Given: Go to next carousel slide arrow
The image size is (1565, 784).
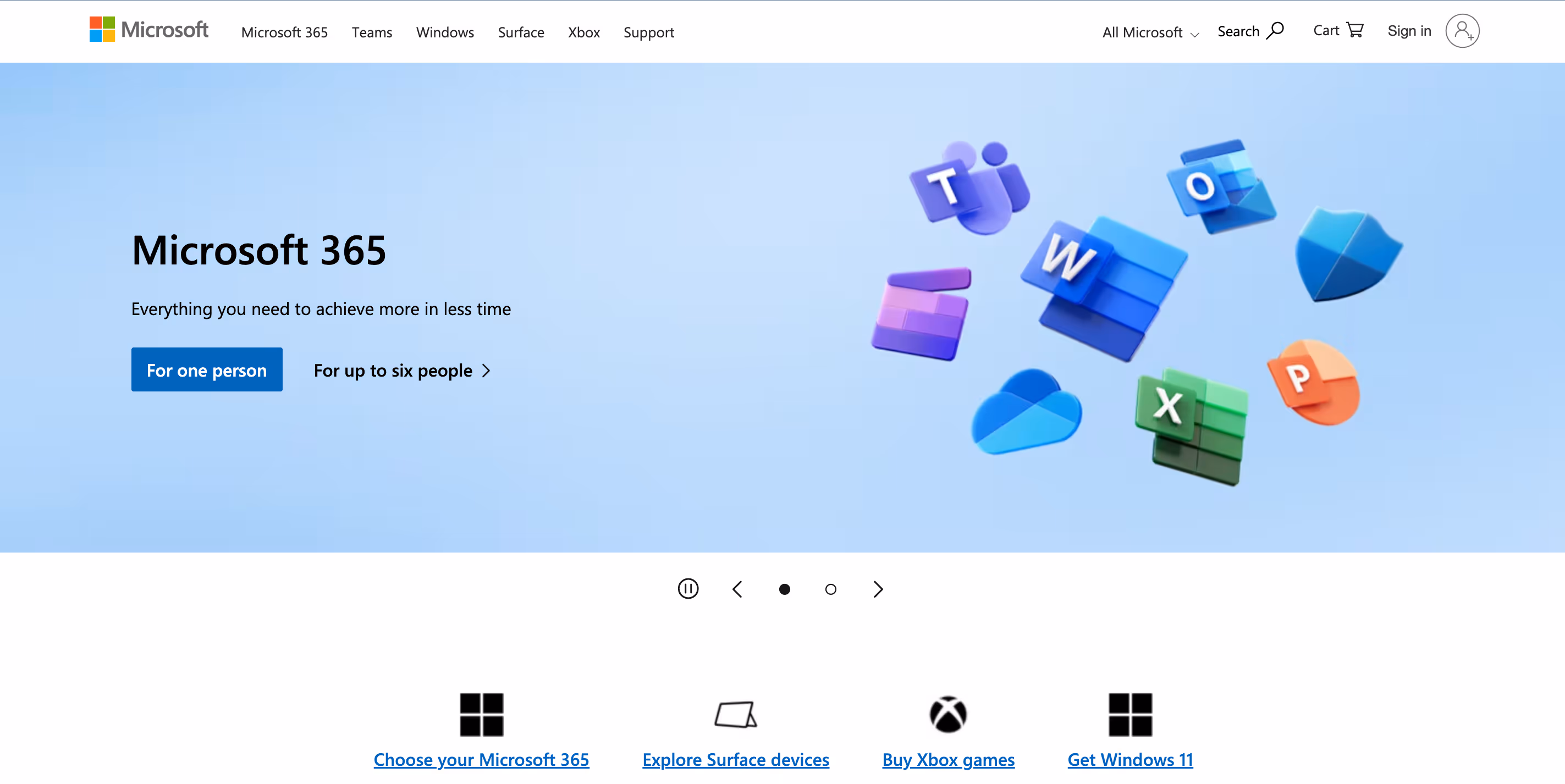Looking at the screenshot, I should 878,589.
